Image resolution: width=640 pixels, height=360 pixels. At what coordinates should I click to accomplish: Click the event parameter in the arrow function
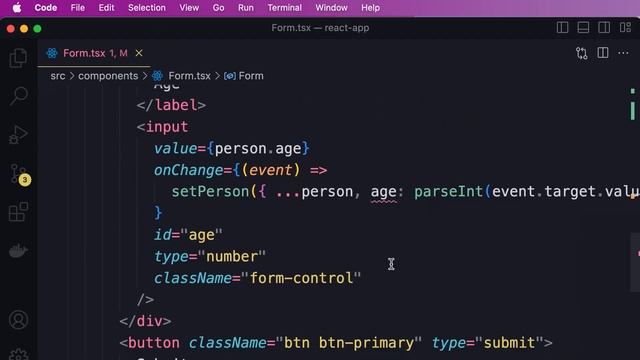tap(271, 170)
